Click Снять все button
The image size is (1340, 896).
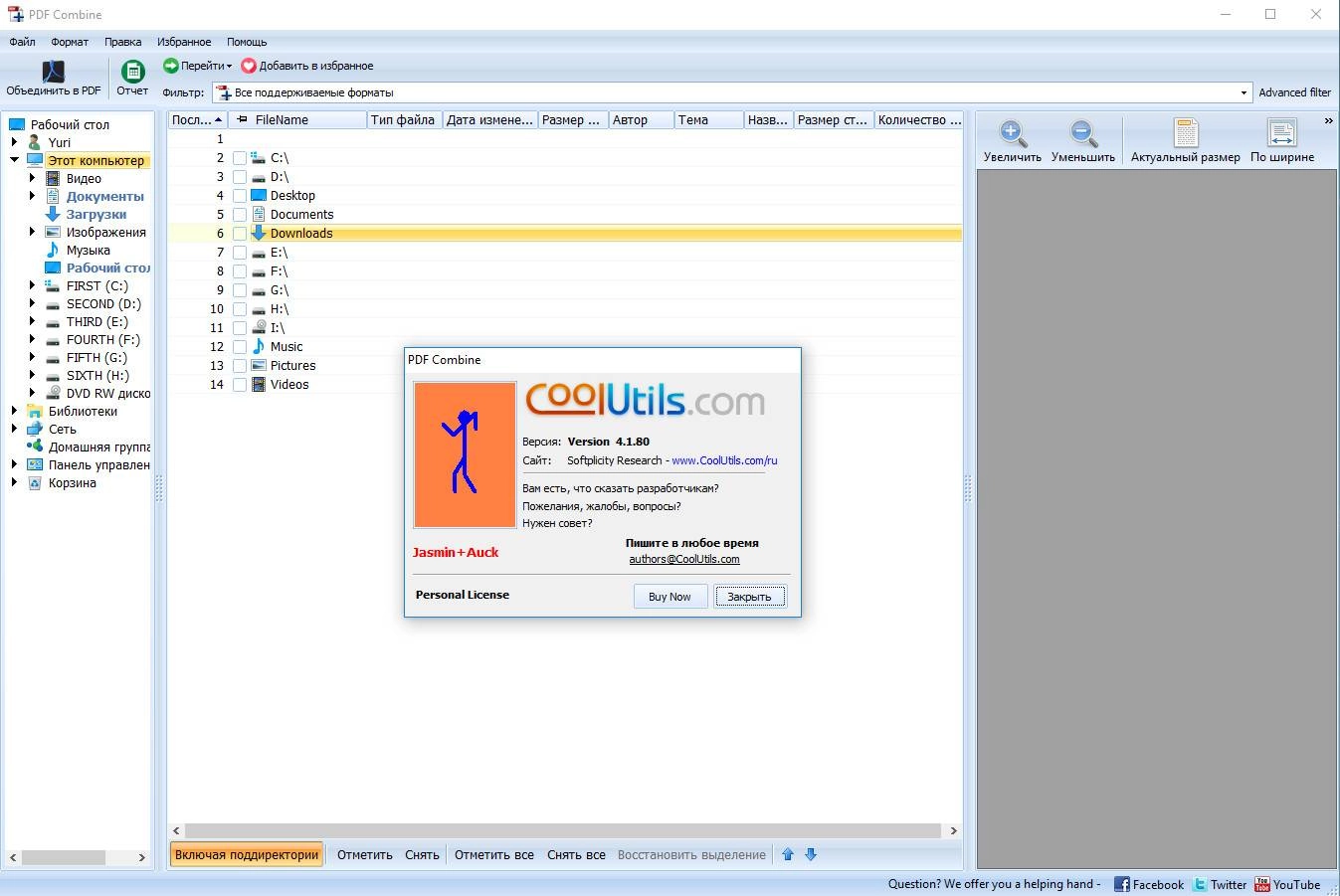click(x=576, y=854)
